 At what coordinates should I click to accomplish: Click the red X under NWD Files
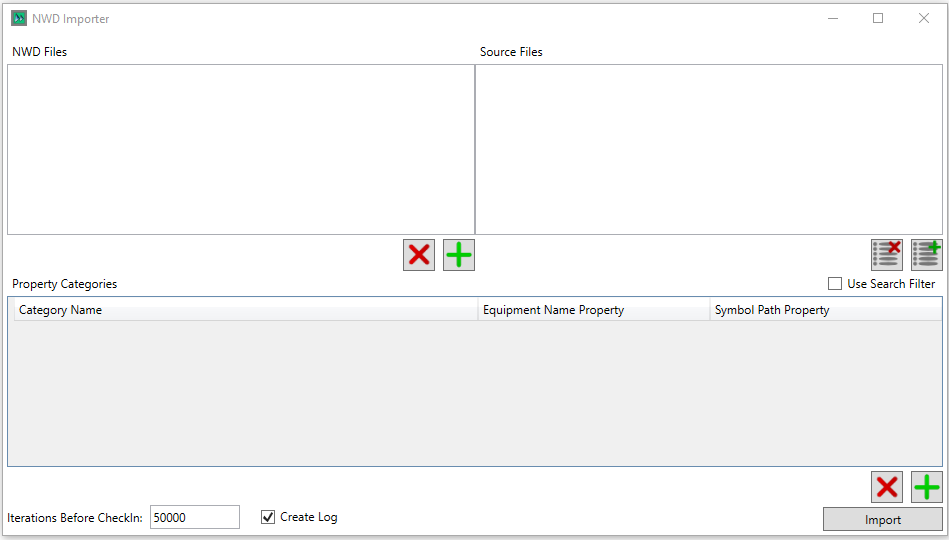tap(419, 255)
